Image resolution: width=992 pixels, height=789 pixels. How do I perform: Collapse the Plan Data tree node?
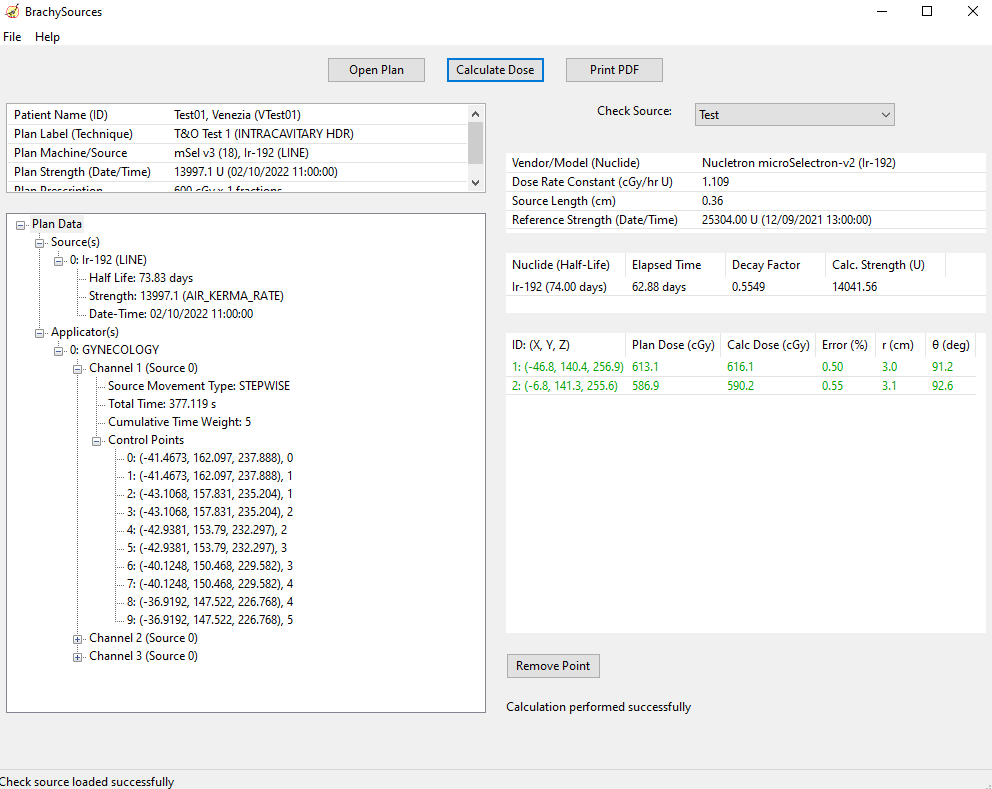pos(20,225)
